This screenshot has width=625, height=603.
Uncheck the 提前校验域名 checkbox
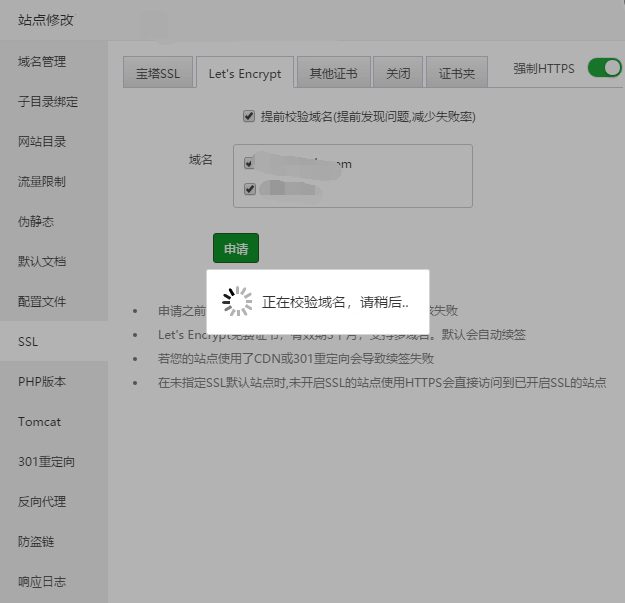(249, 116)
